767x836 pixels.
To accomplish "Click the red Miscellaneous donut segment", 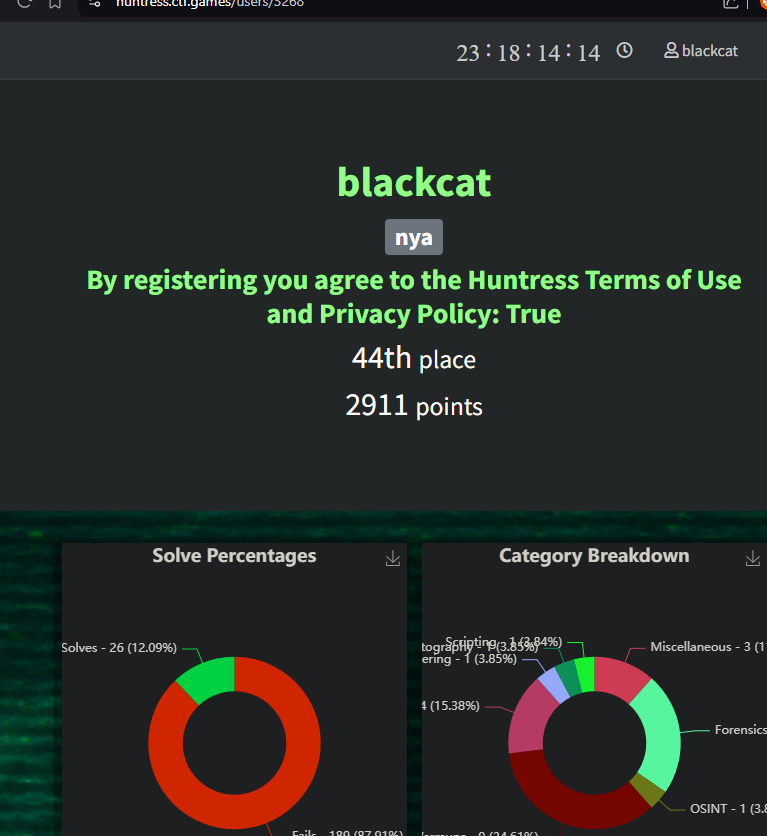I will (x=620, y=679).
